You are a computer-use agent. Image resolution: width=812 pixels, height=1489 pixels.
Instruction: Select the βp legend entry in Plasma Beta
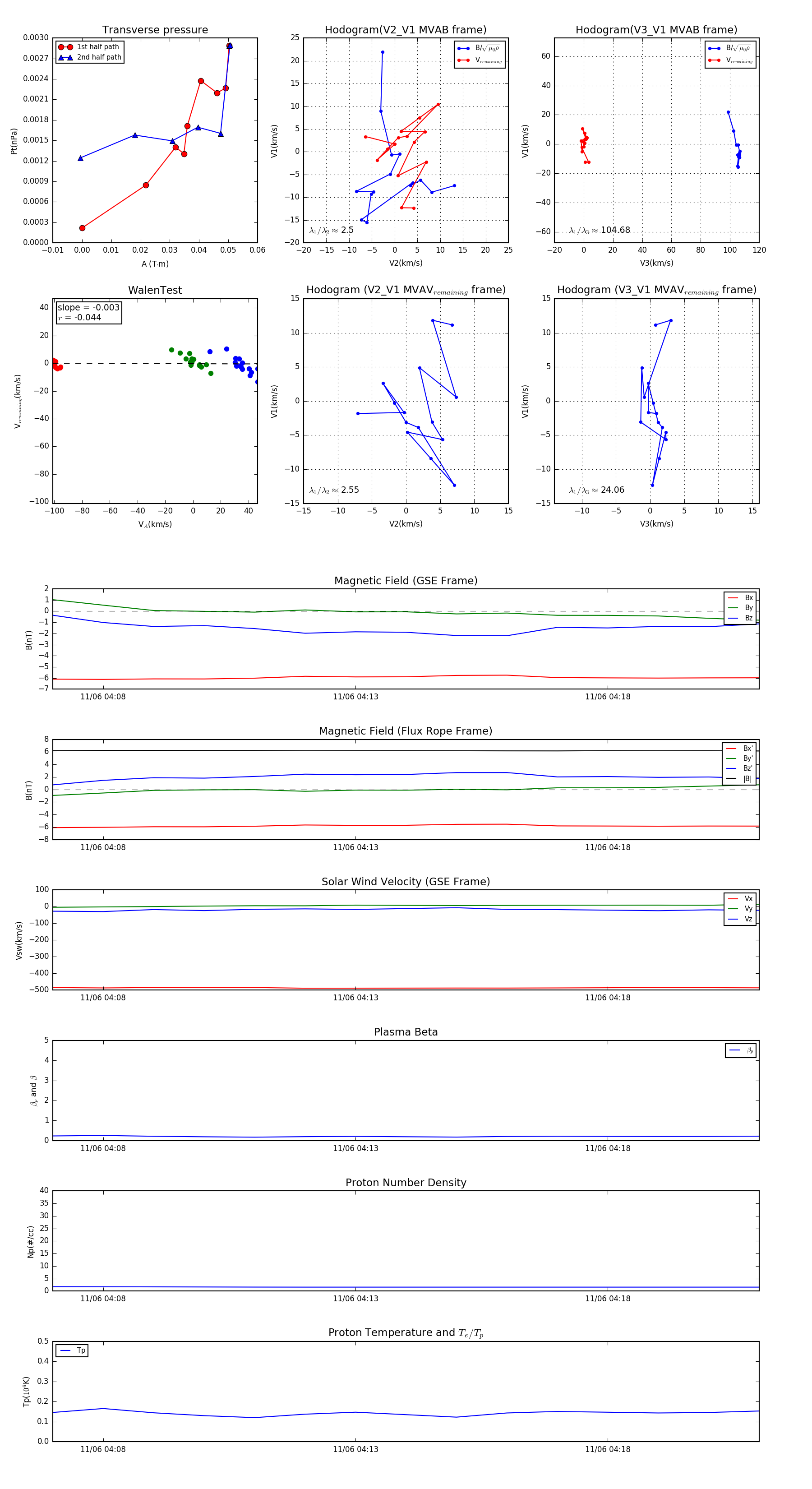(741, 1050)
